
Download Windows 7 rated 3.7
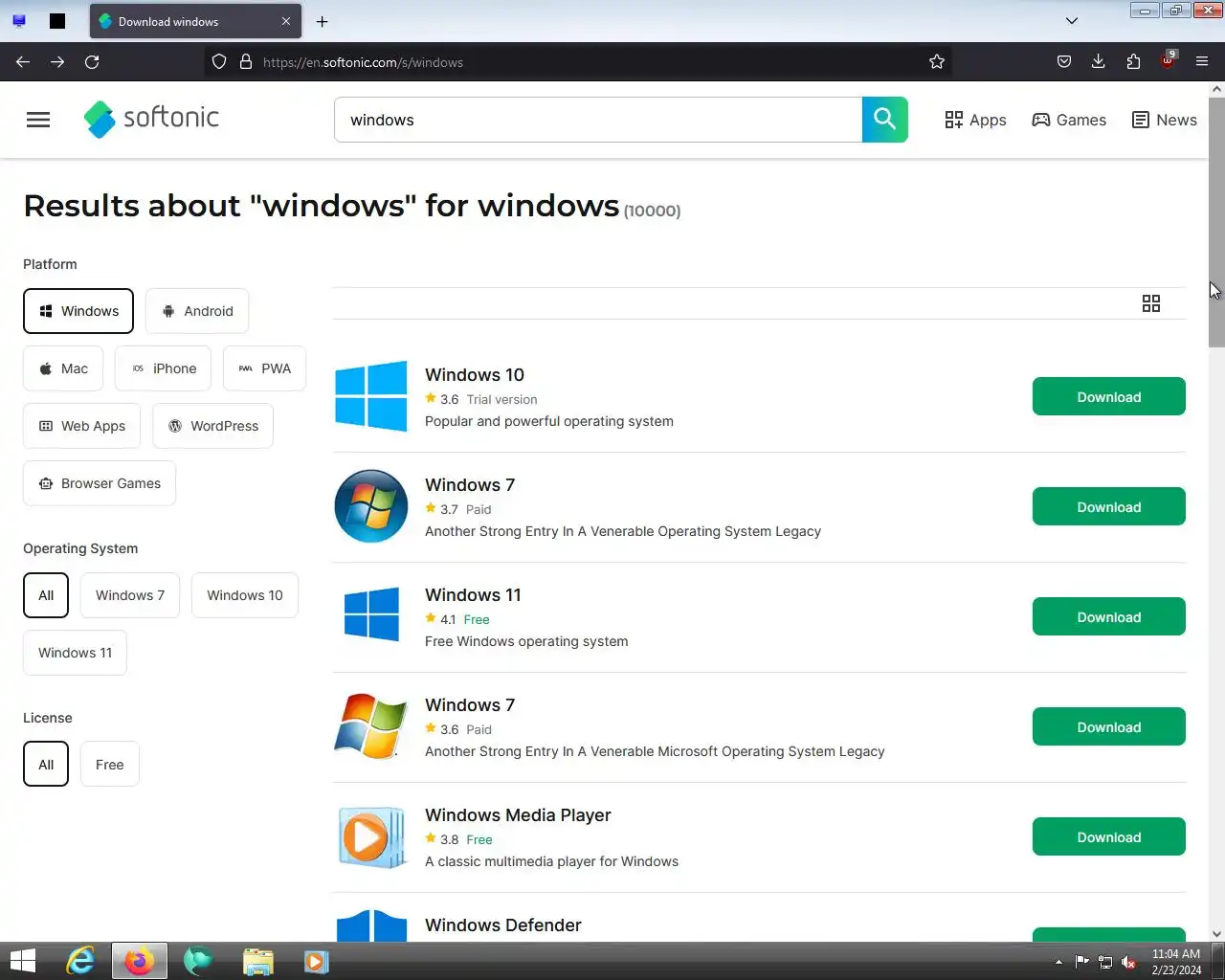point(1108,506)
